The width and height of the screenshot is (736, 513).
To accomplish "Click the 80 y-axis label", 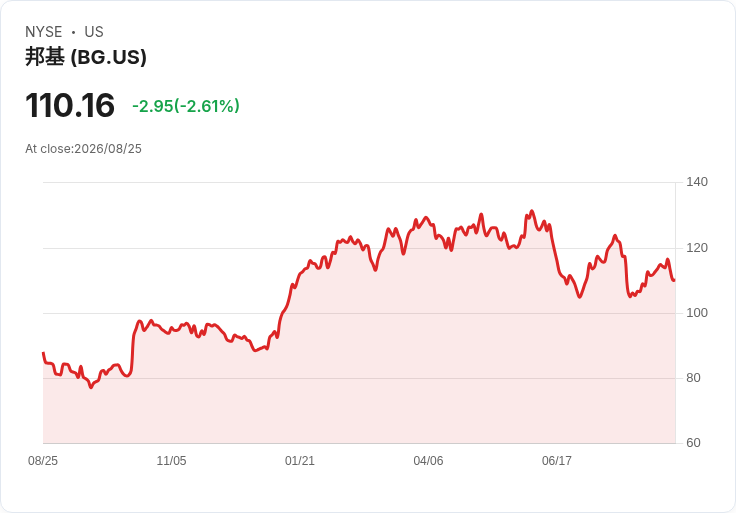I will [693, 378].
